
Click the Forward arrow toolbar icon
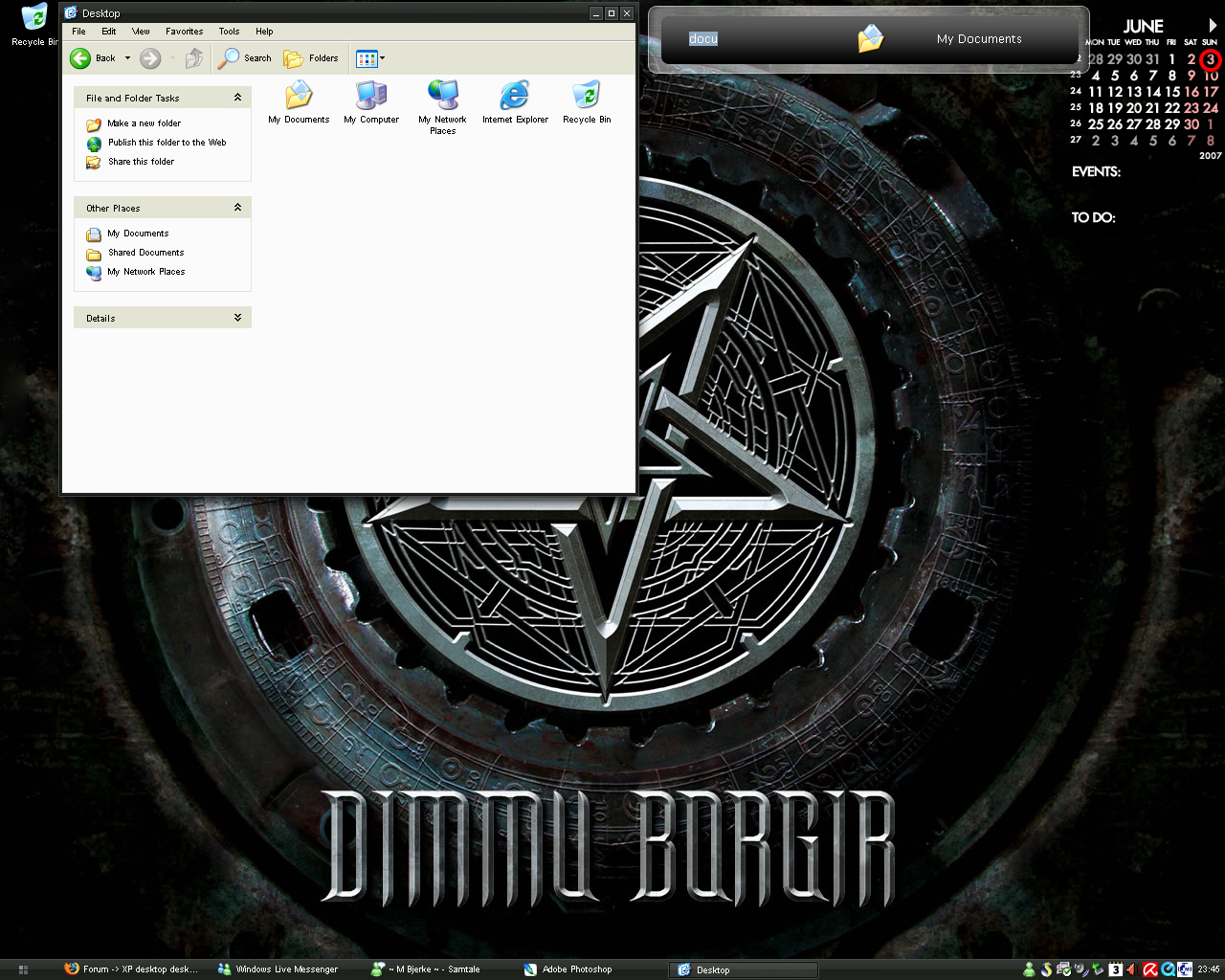tap(150, 58)
